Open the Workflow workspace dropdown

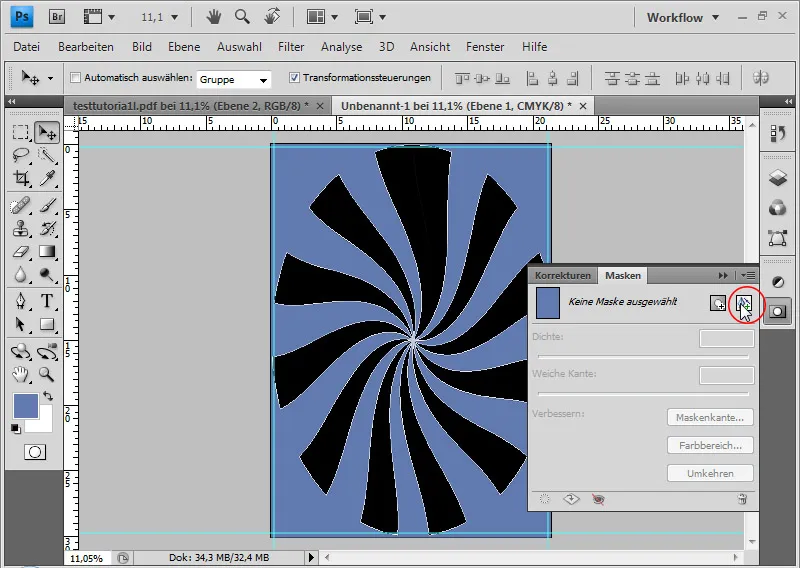[x=682, y=17]
